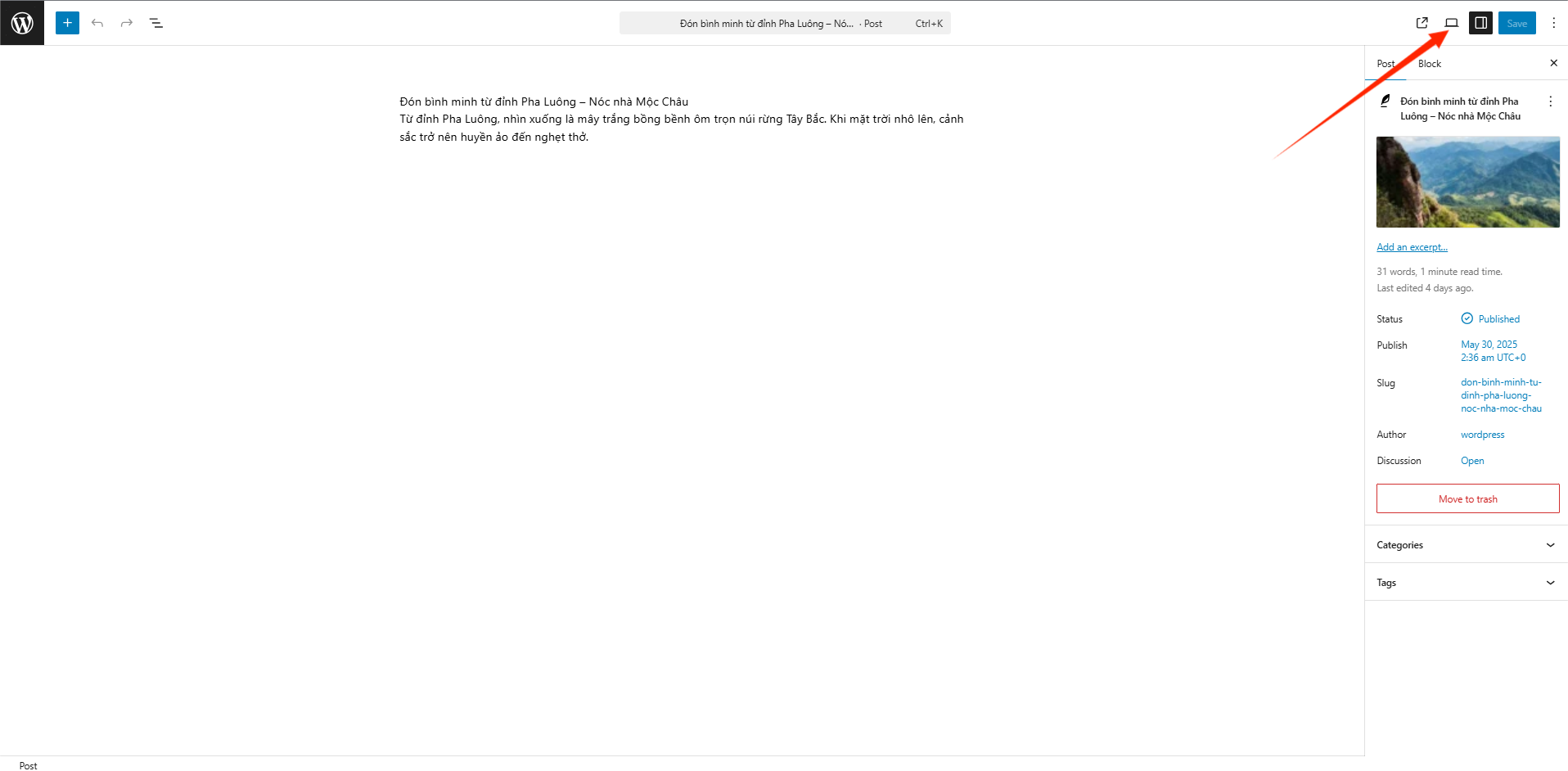Open View Post external link icon
Screen dimensions: 1568x771
1422,23
